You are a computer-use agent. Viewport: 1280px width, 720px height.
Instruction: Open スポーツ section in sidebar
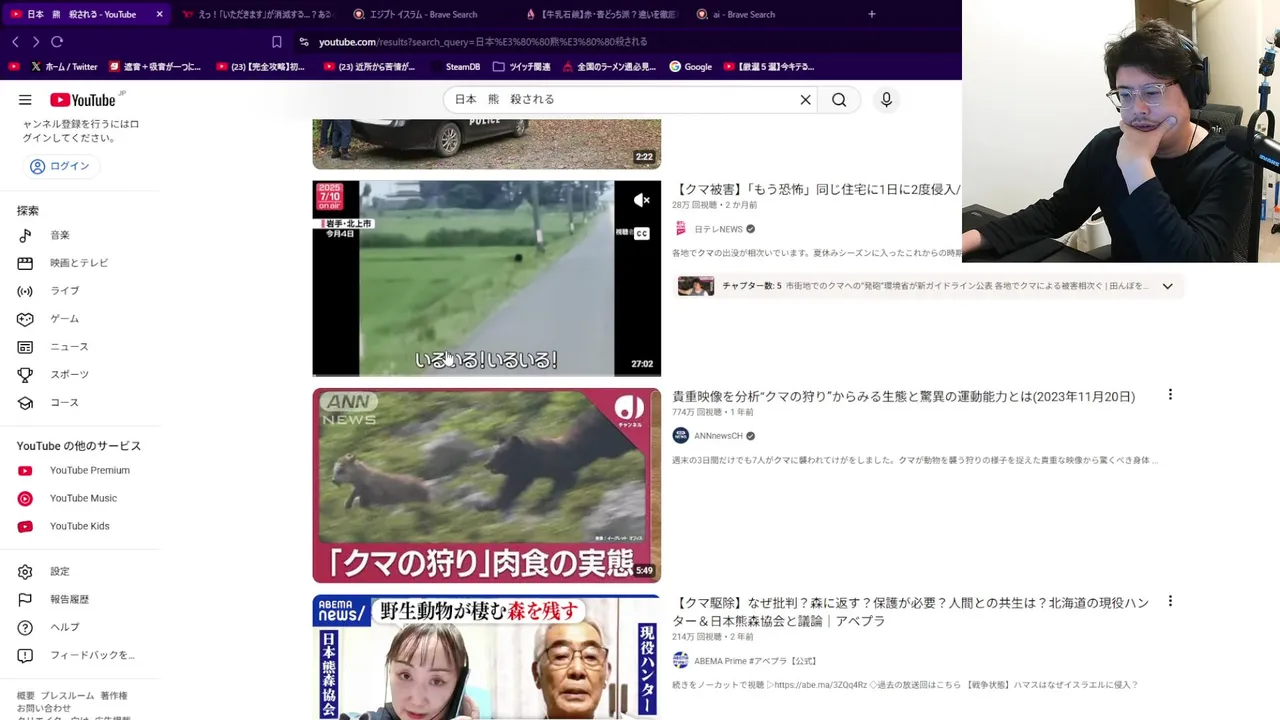coord(80,375)
